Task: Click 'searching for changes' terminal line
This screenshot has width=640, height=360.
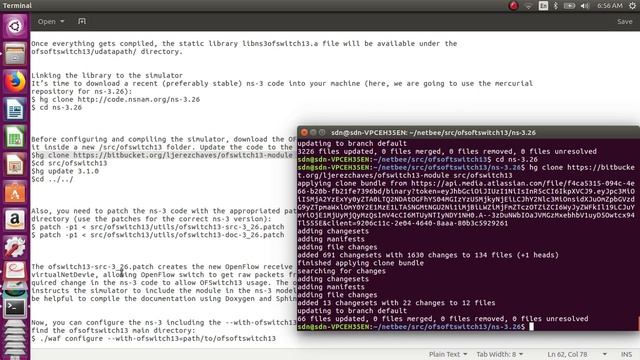Action: pyautogui.click(x=342, y=271)
